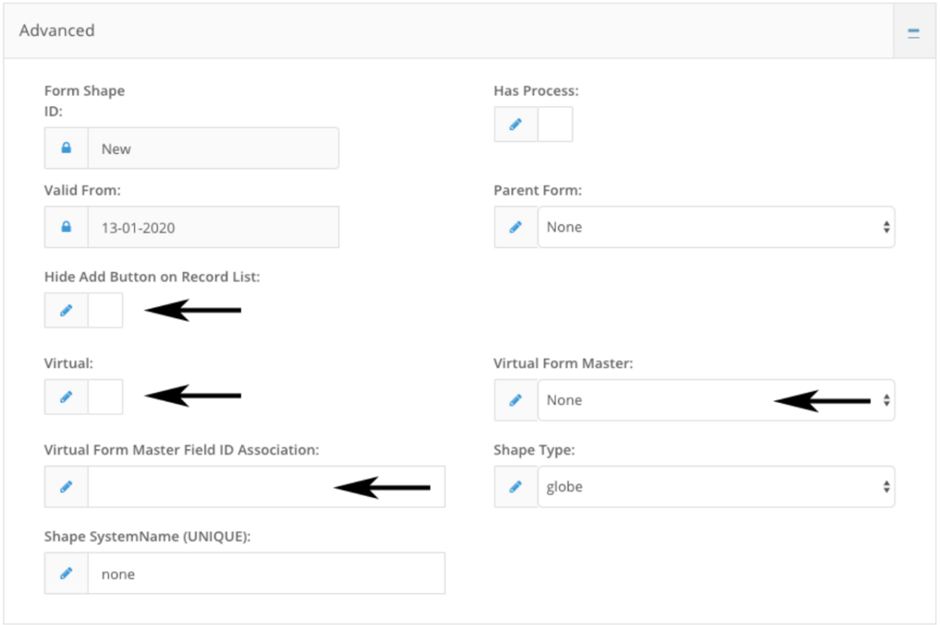Open the Shape Type dropdown showing globe
Image resolution: width=940 pixels, height=625 pixels.
tap(716, 487)
